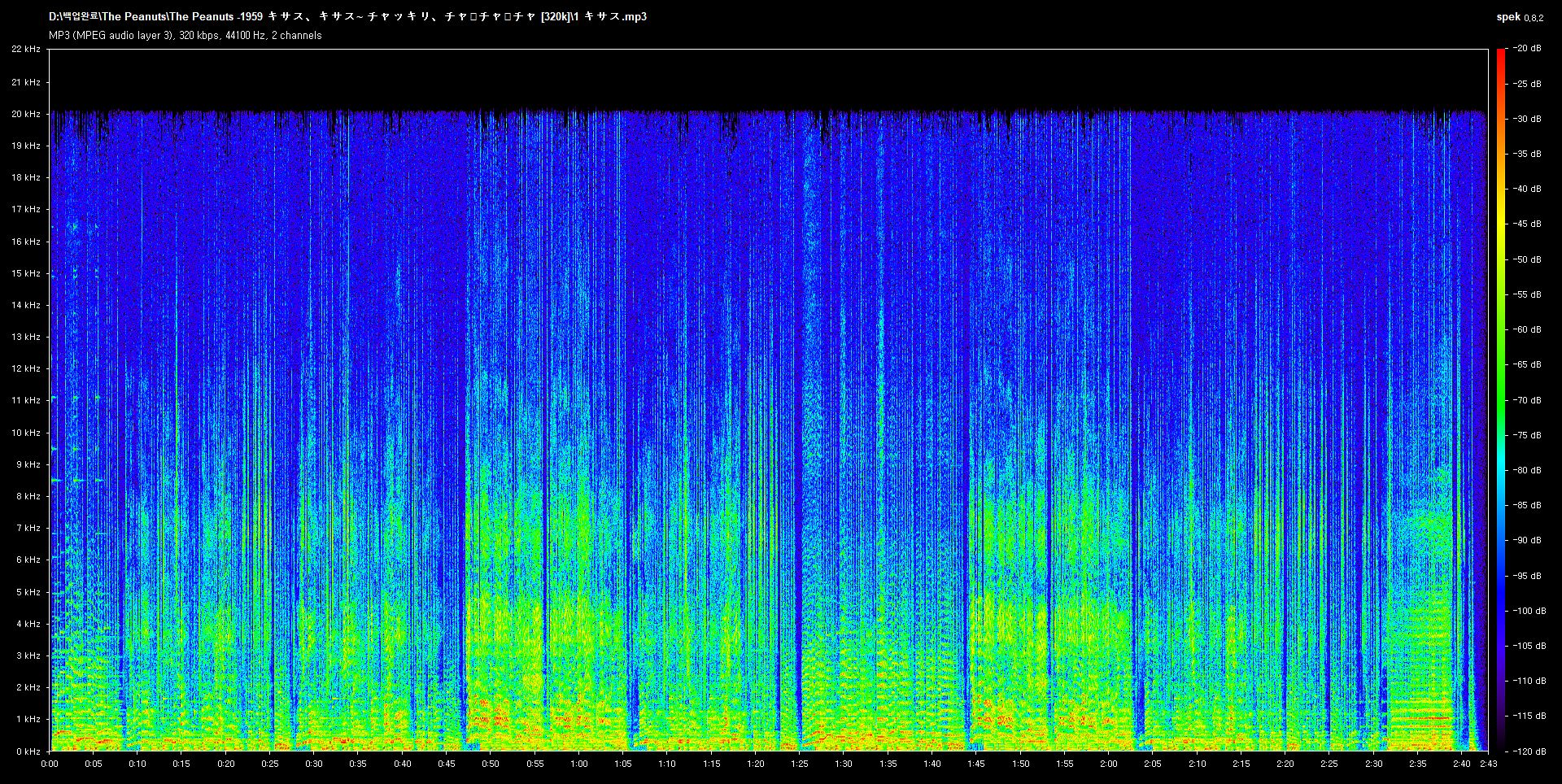Select the "4 kHz" frequency axis label
Viewport: 1562px width, 784px height.
28,624
